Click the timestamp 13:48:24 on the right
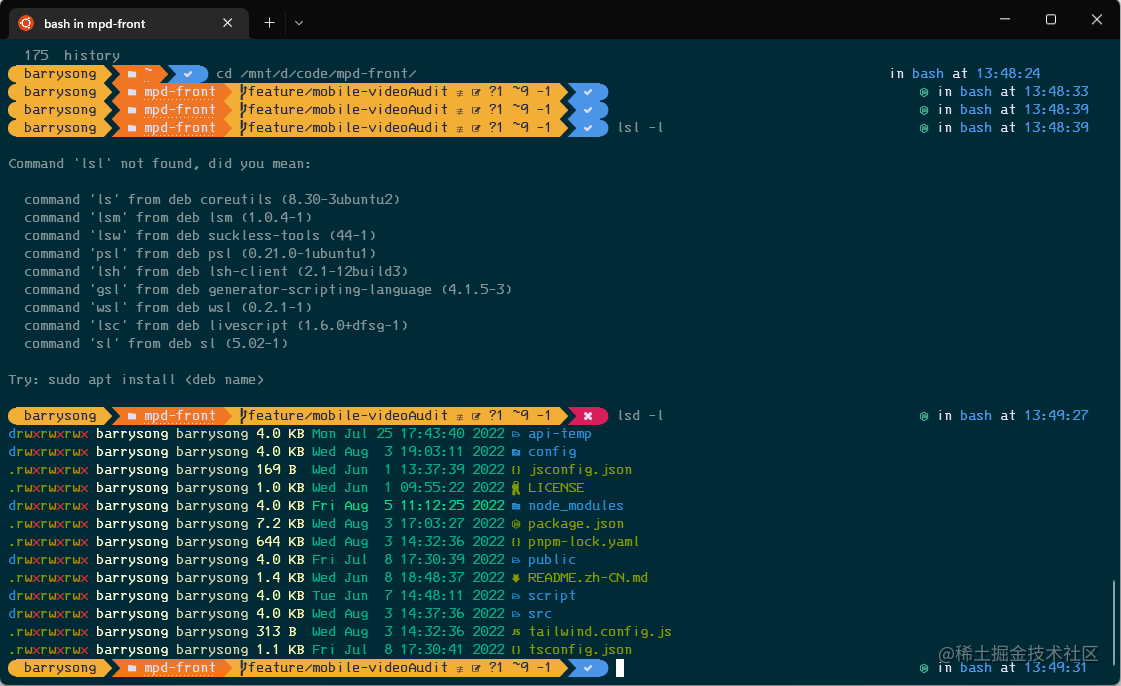Viewport: 1121px width, 686px height. pos(1008,74)
